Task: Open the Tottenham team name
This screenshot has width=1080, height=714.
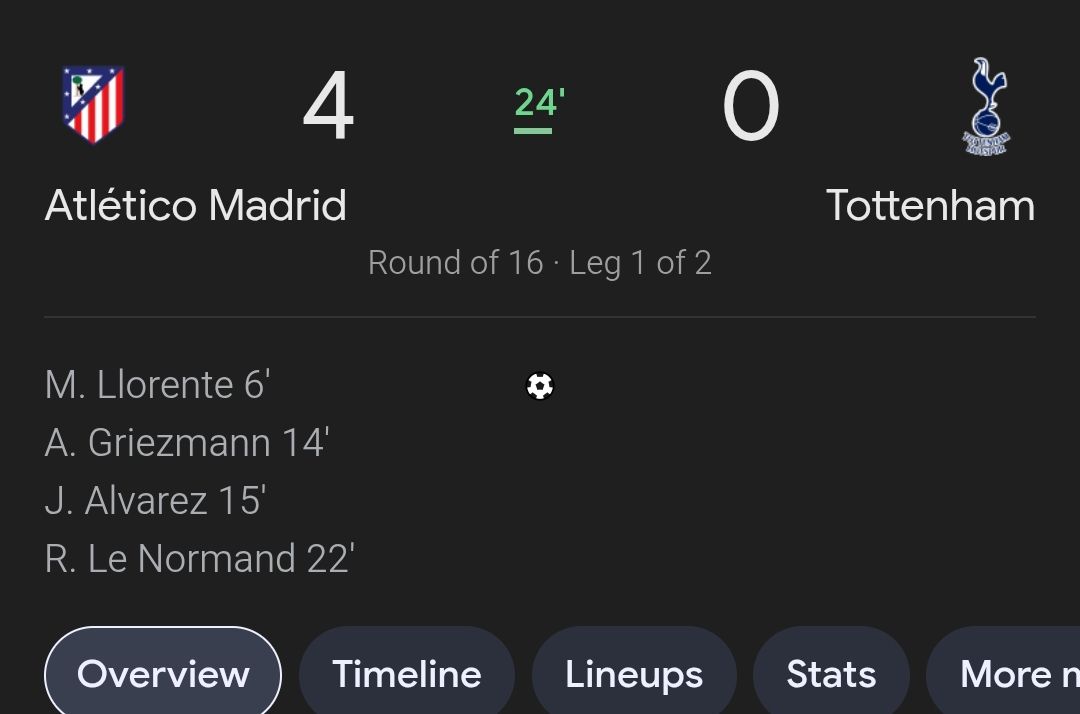Action: coord(930,206)
